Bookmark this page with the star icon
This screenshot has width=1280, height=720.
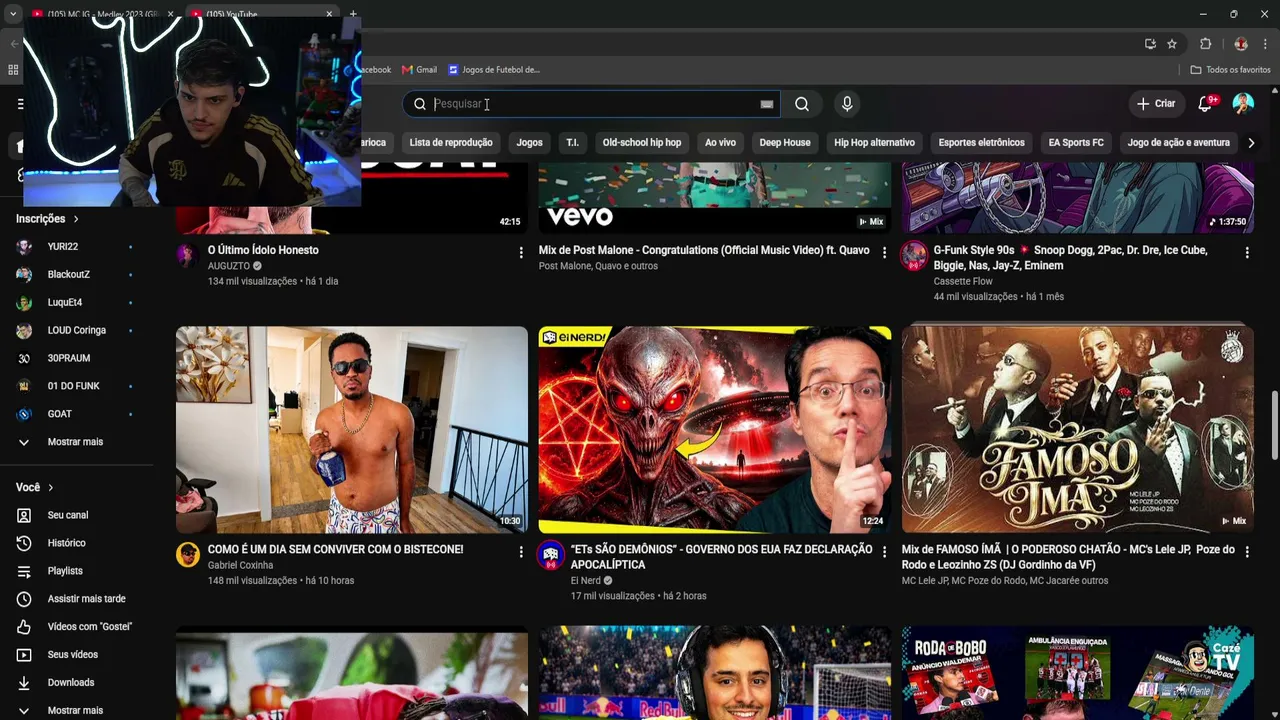click(1172, 44)
